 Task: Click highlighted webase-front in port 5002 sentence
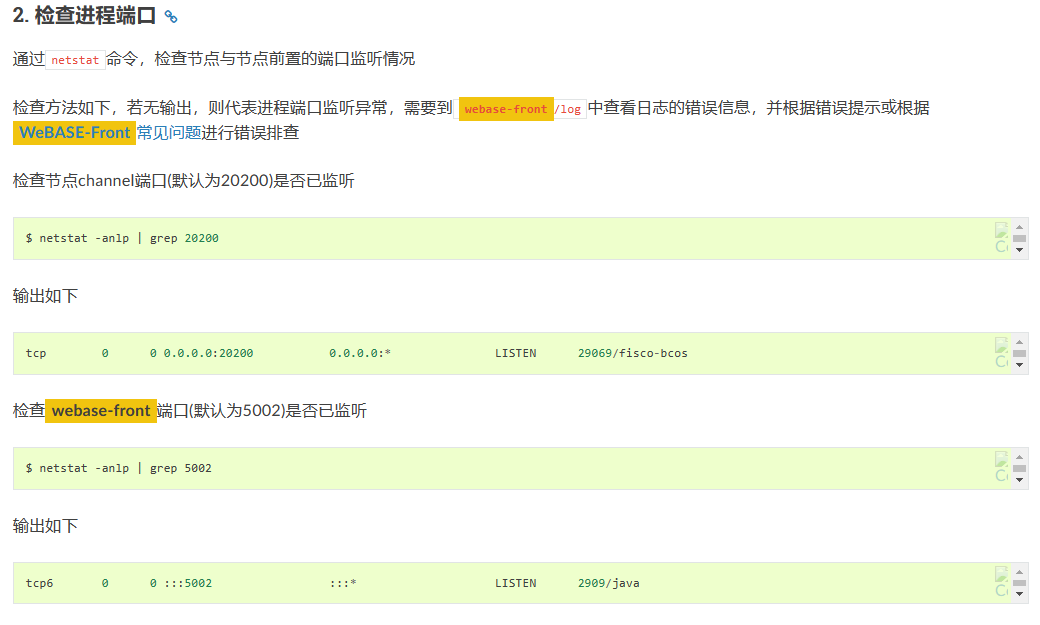(101, 411)
